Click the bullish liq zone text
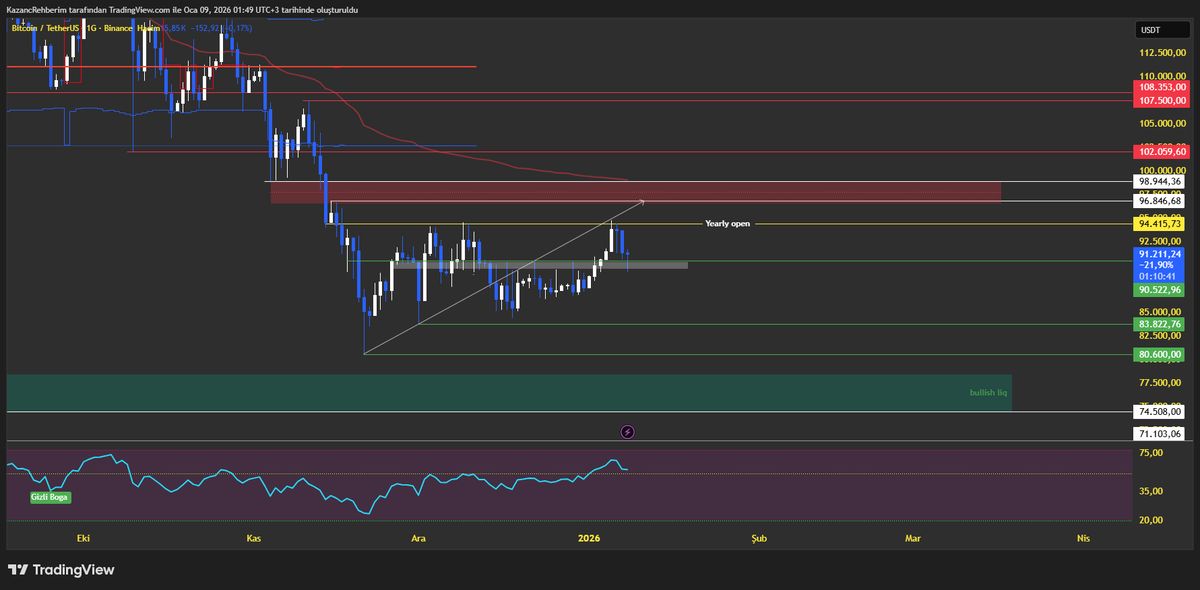 (x=989, y=393)
